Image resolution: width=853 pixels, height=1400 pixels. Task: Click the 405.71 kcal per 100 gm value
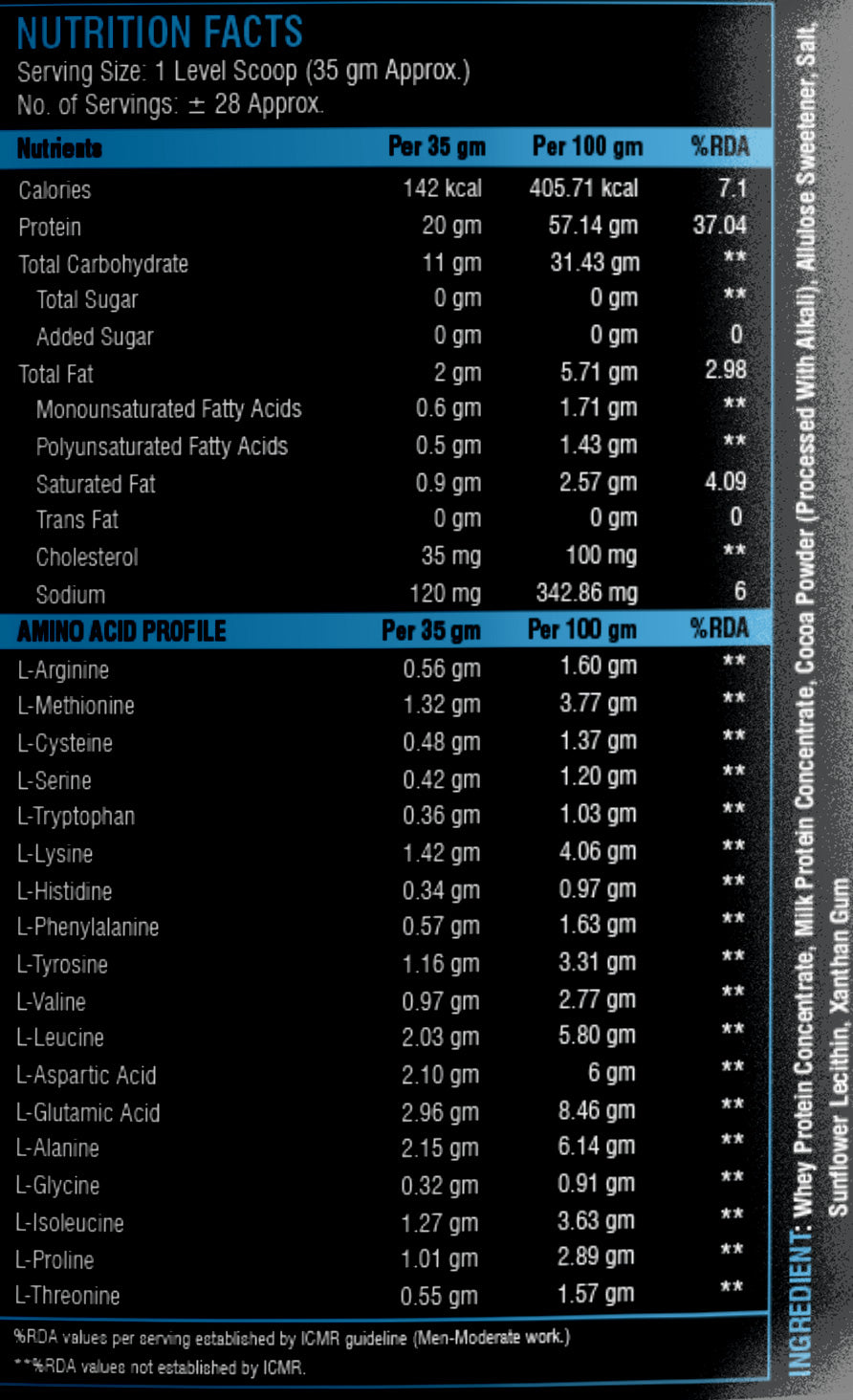coord(583,188)
